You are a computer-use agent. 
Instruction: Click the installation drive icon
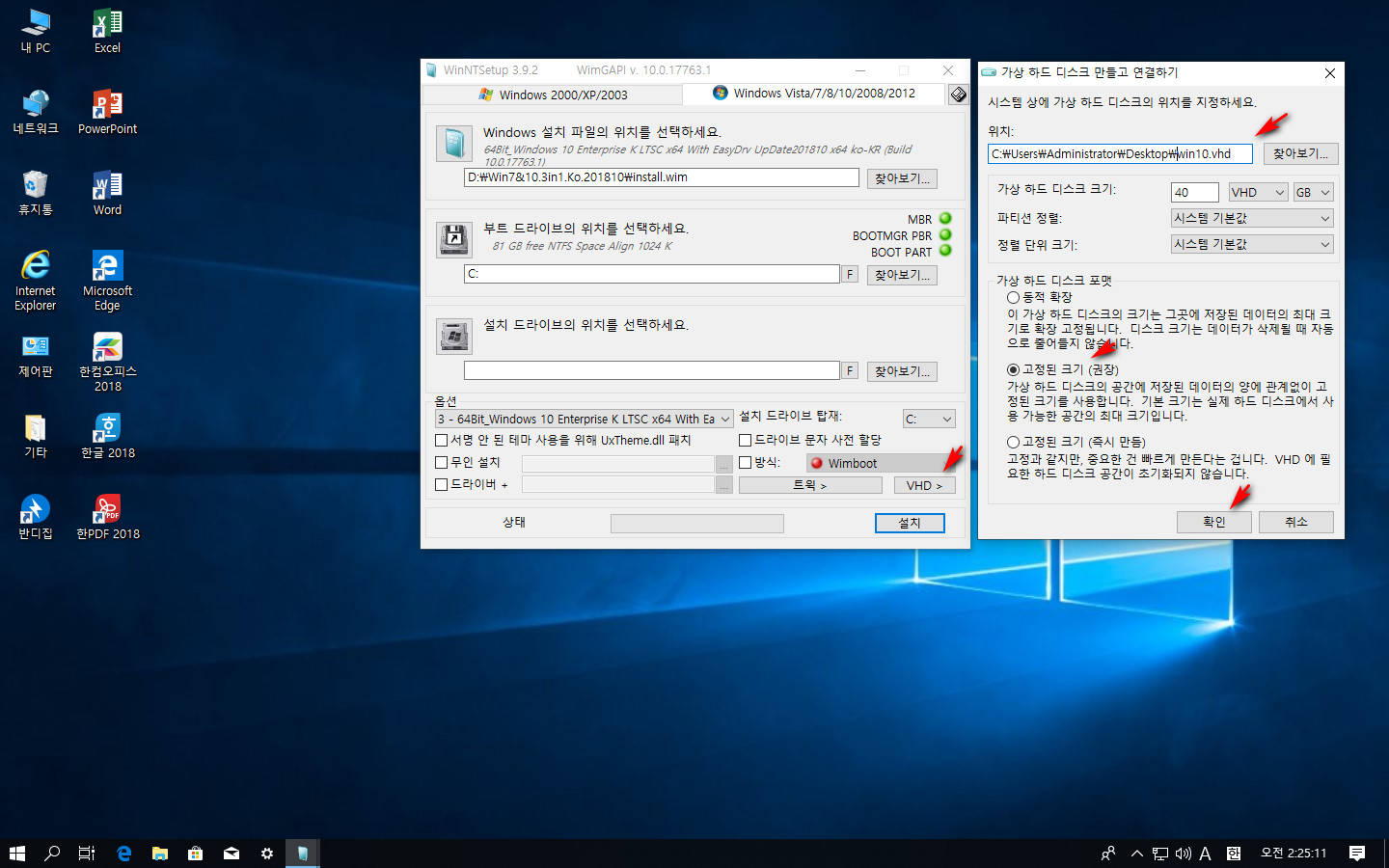coord(454,337)
